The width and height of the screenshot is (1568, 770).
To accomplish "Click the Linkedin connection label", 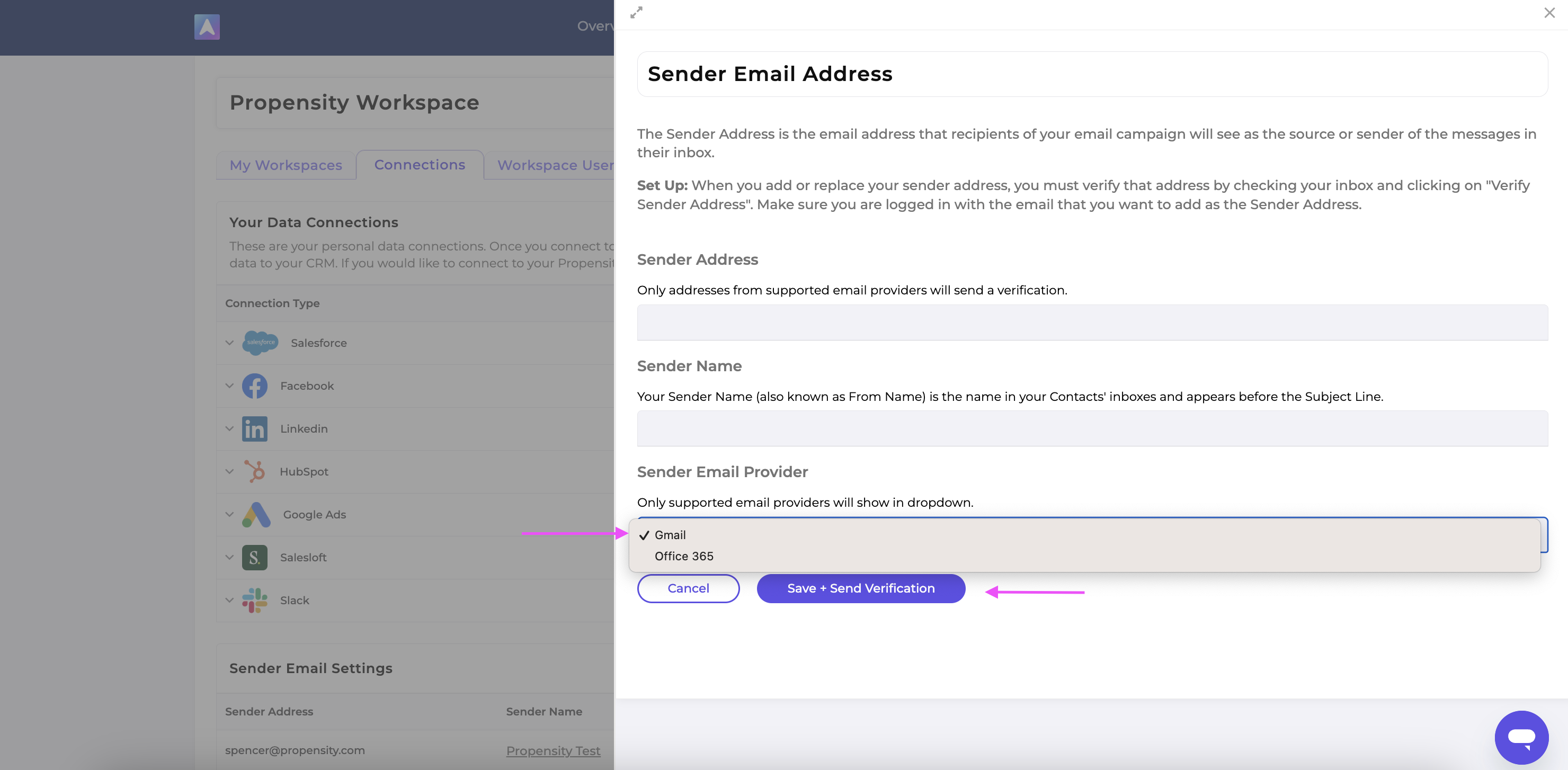I will coord(304,428).
